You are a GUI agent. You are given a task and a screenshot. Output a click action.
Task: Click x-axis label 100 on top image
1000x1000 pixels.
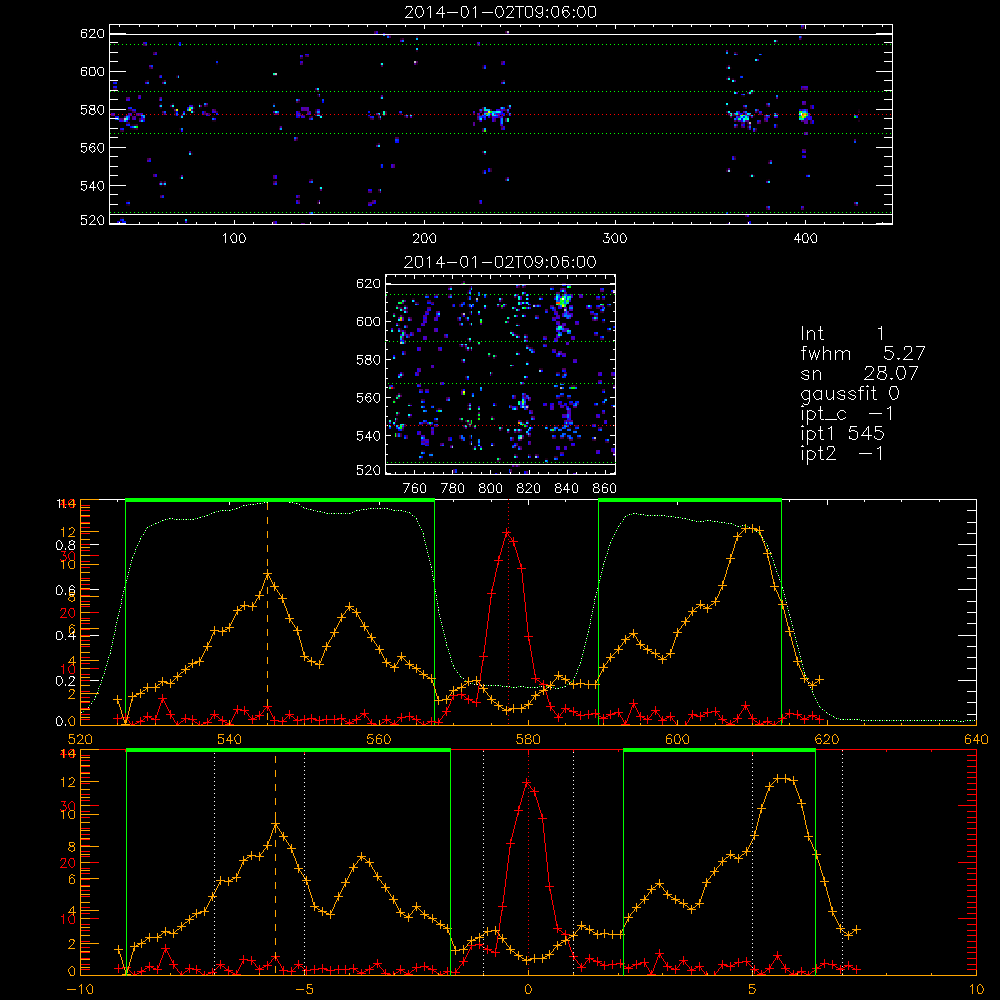[234, 239]
